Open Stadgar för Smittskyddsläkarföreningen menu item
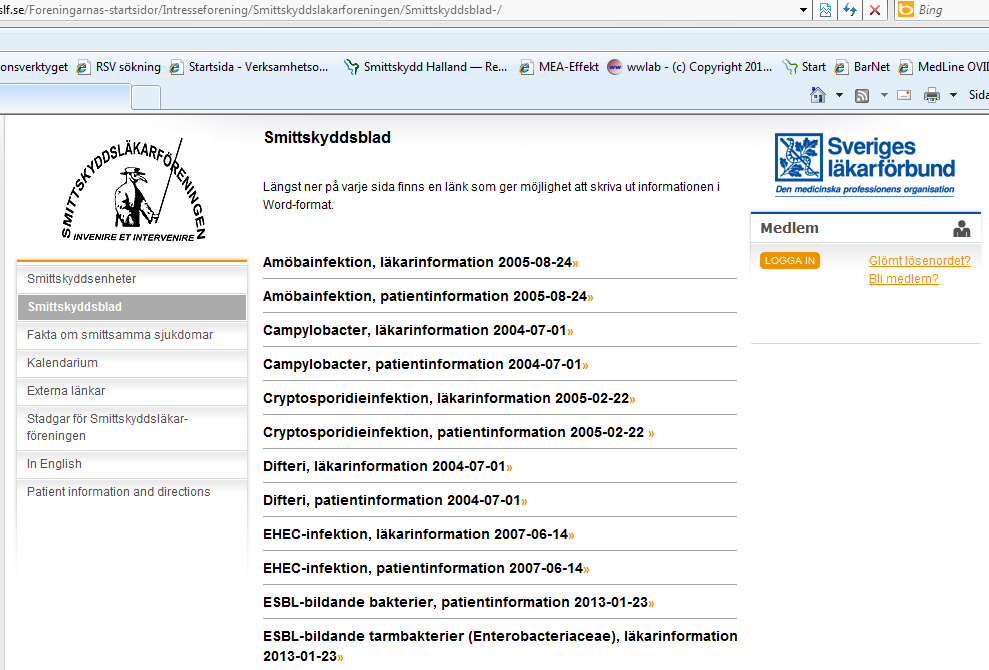 pyautogui.click(x=132, y=427)
